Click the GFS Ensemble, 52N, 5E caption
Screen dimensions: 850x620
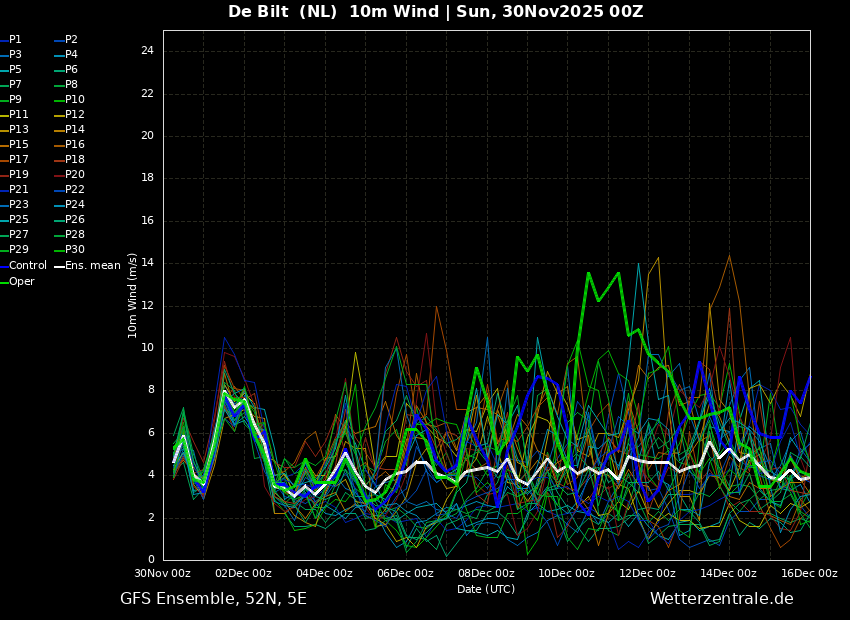click(x=213, y=599)
